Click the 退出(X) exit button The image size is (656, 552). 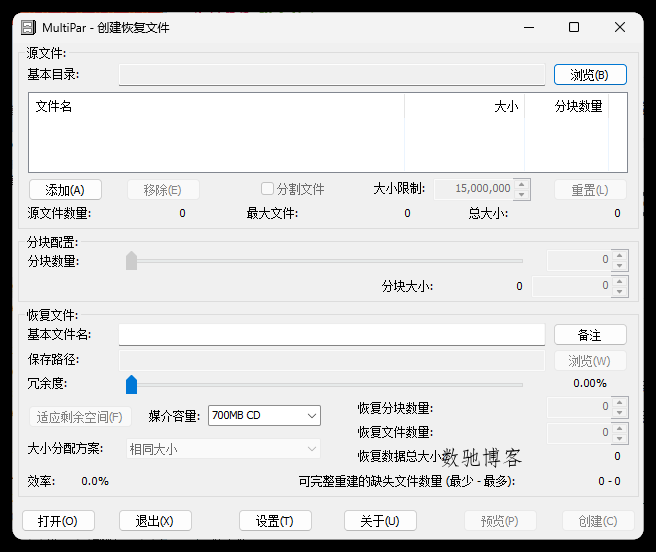tap(155, 521)
